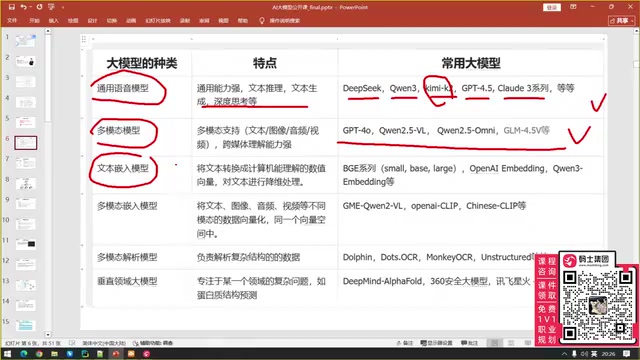640x360 pixels.
Task: Click the 共享 share button
Action: tap(621, 20)
